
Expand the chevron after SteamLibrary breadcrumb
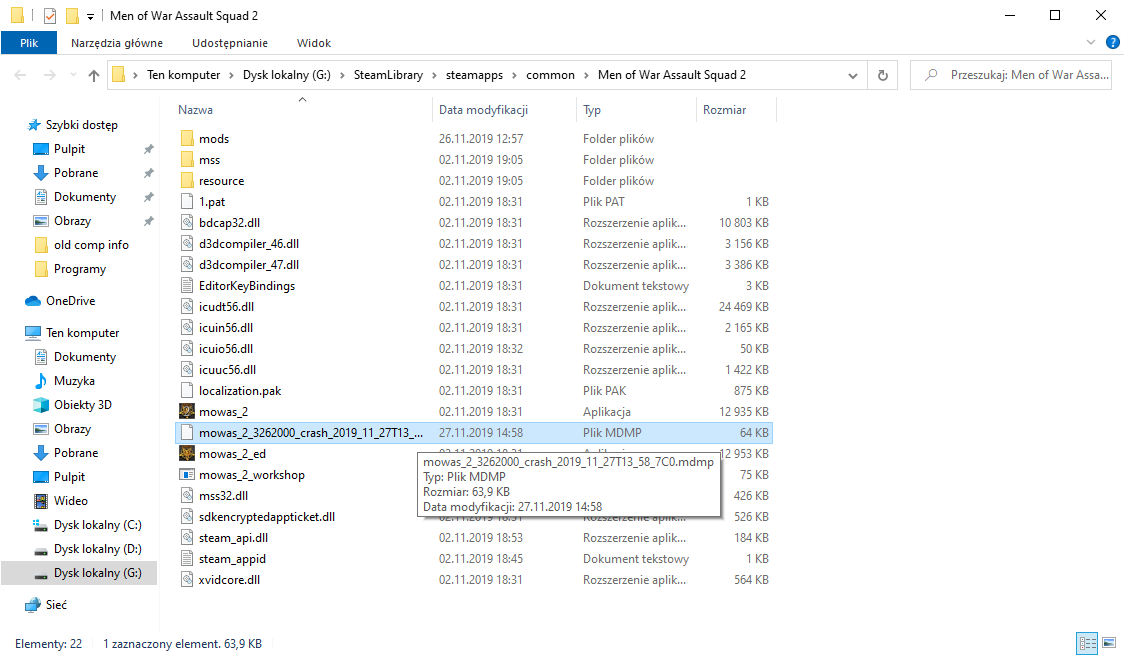tap(434, 75)
